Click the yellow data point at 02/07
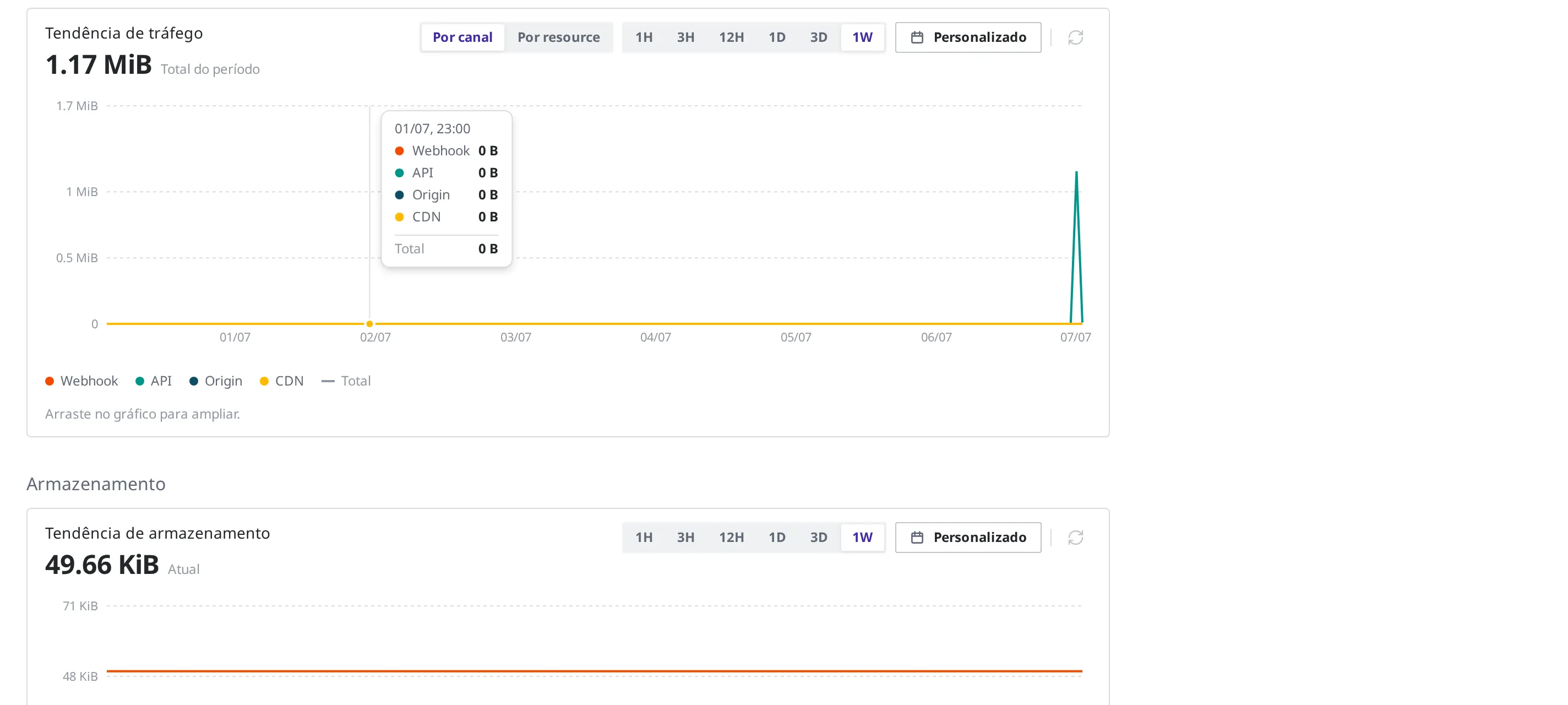Viewport: 1568px width, 705px height. (x=369, y=324)
